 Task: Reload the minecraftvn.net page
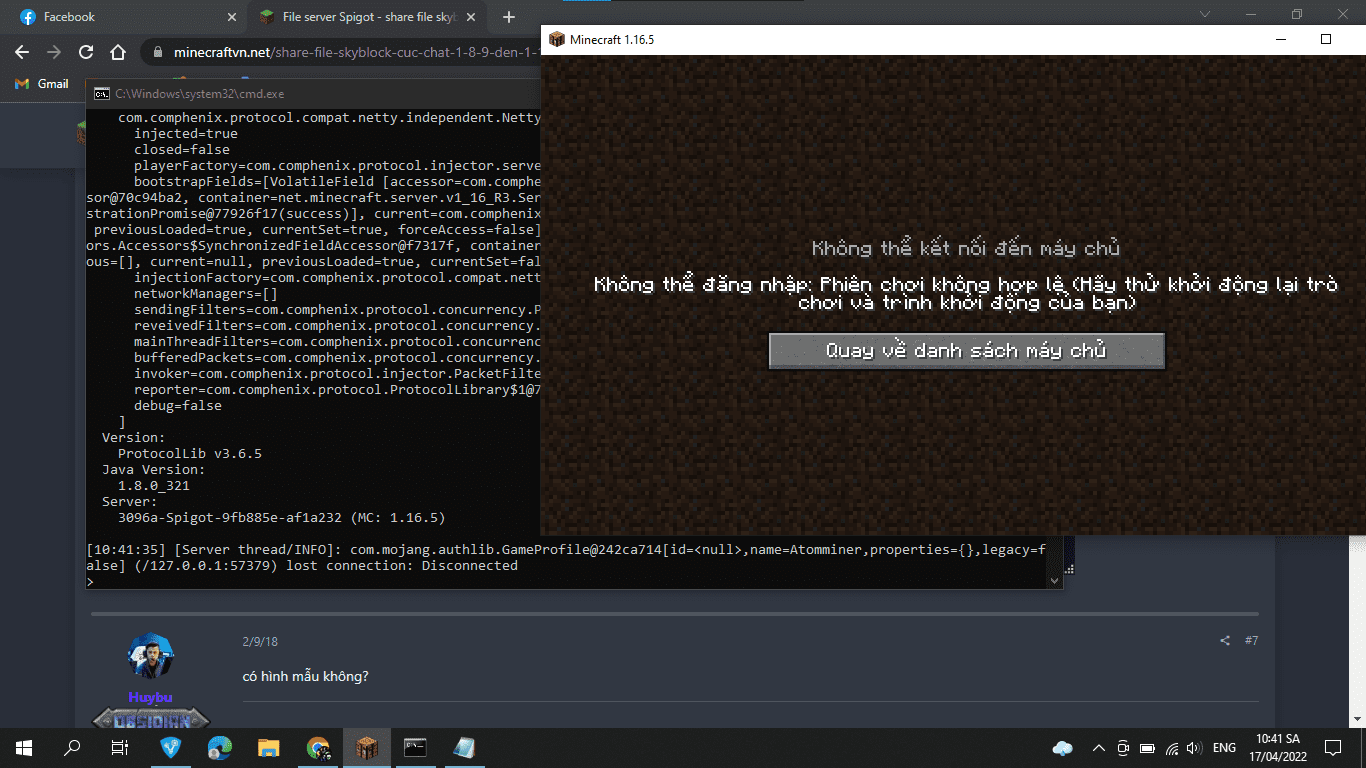pos(86,52)
